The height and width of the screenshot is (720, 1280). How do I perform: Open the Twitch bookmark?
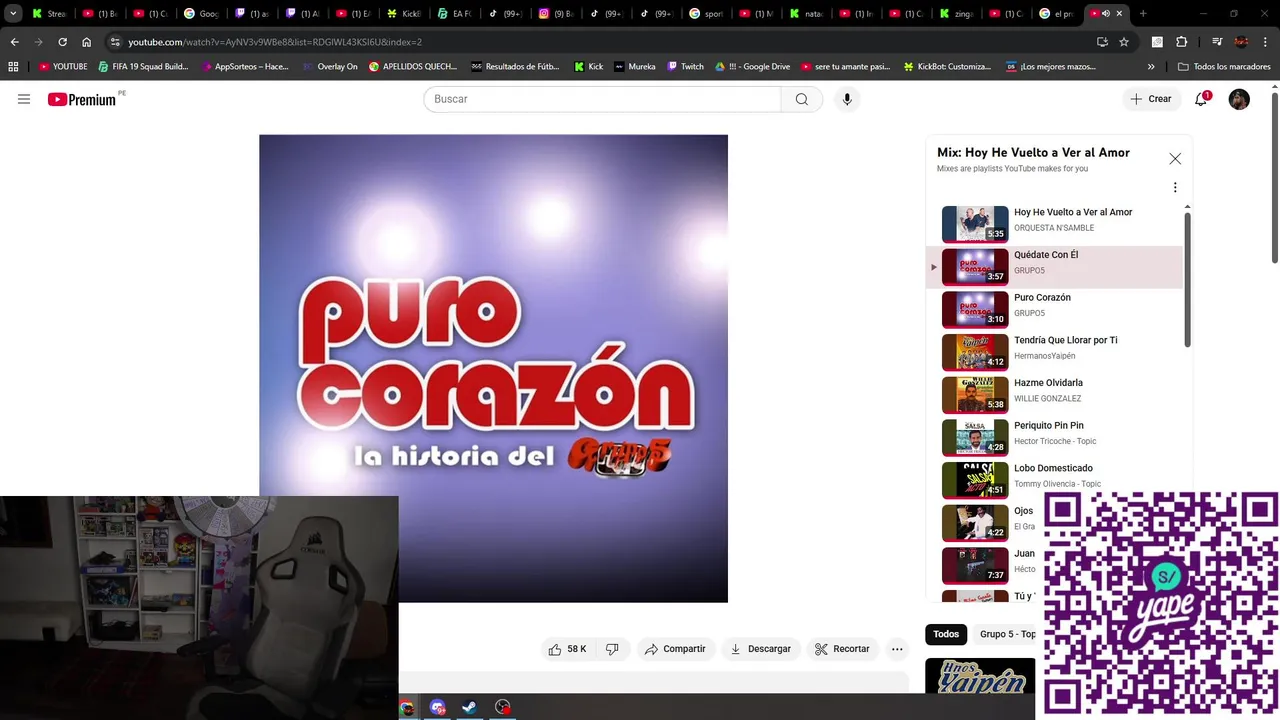tap(684, 67)
